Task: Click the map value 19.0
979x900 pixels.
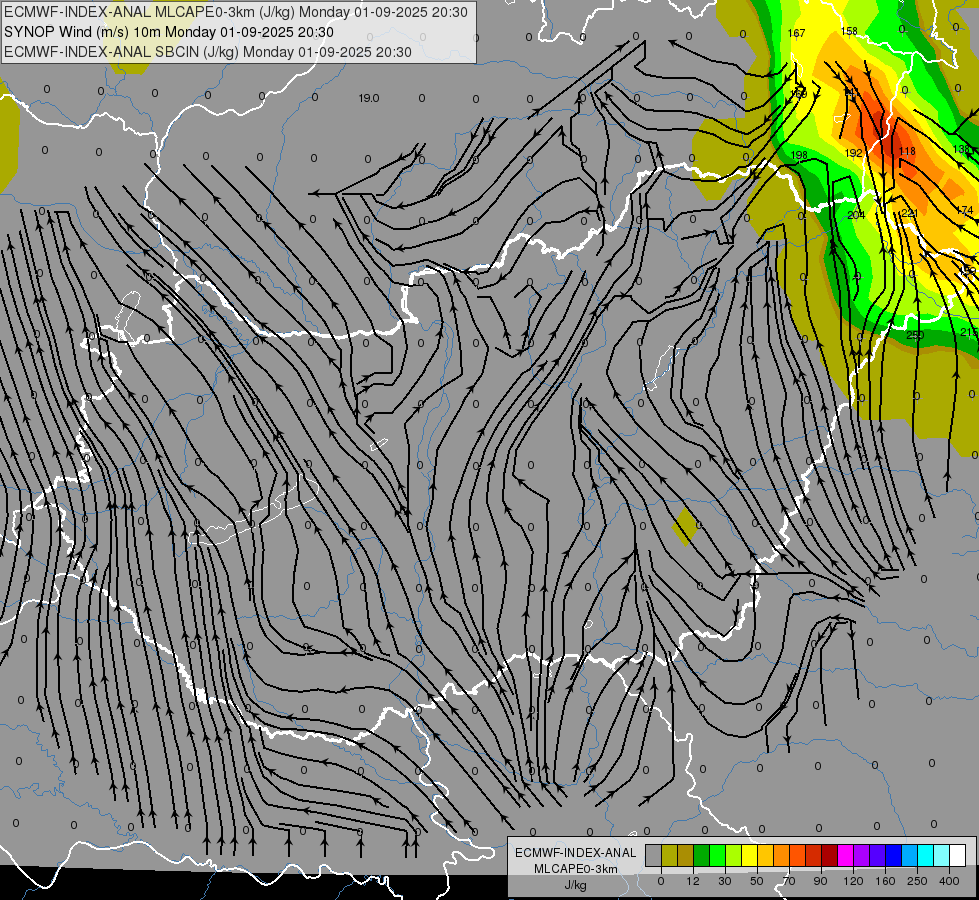Action: 369,98
